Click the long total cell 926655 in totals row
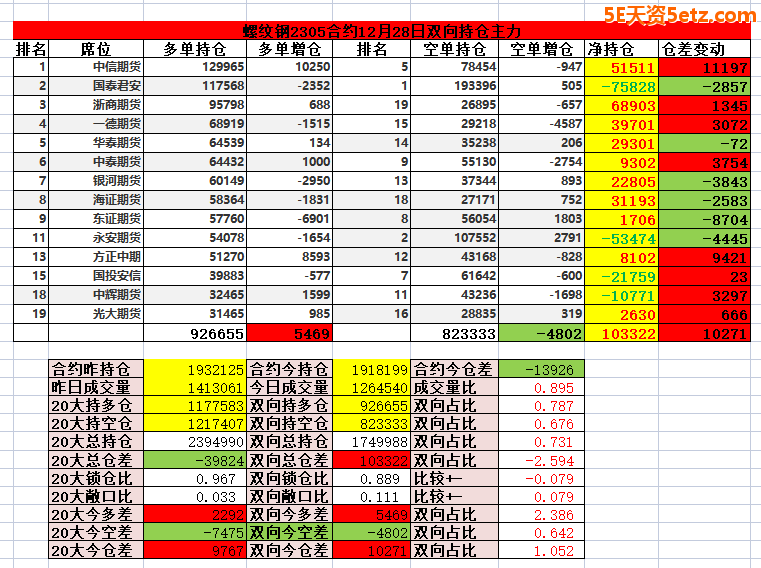 (x=195, y=333)
